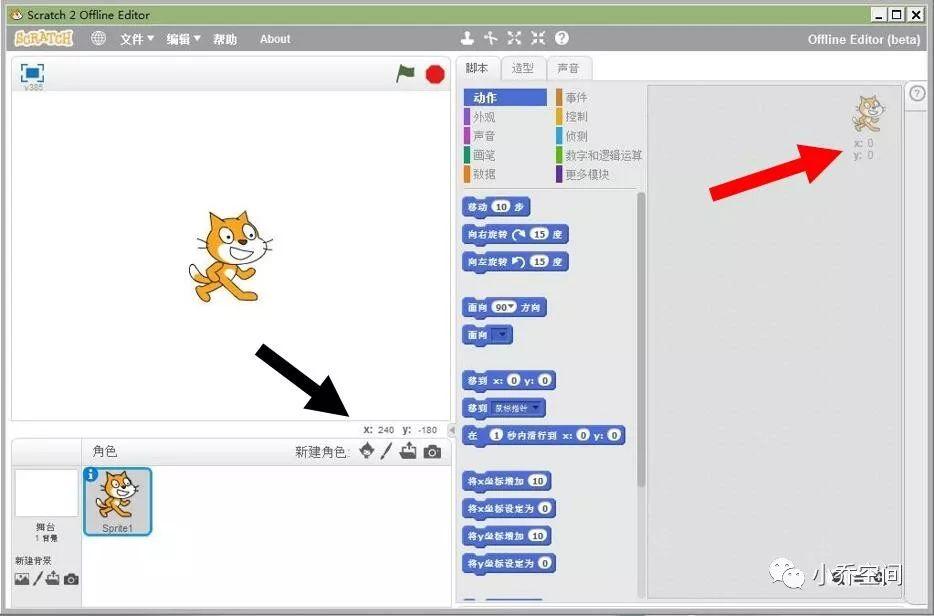934x616 pixels.
Task: Switch stage to full screen mode
Action: [32, 73]
